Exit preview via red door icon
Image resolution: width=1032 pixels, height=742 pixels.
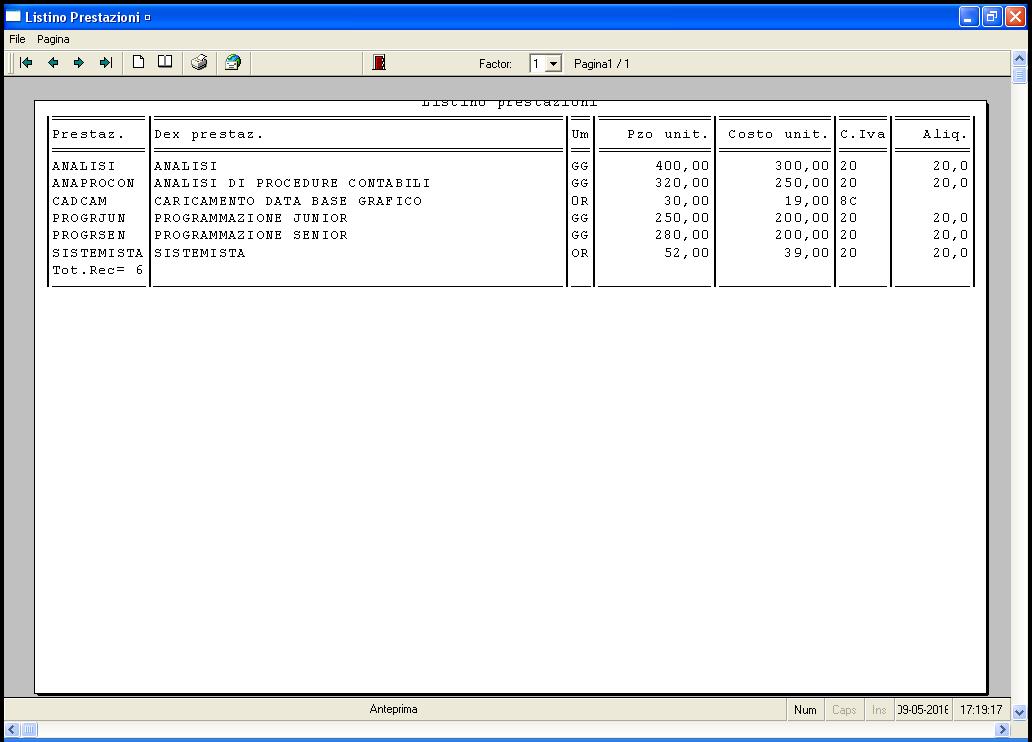[x=379, y=63]
